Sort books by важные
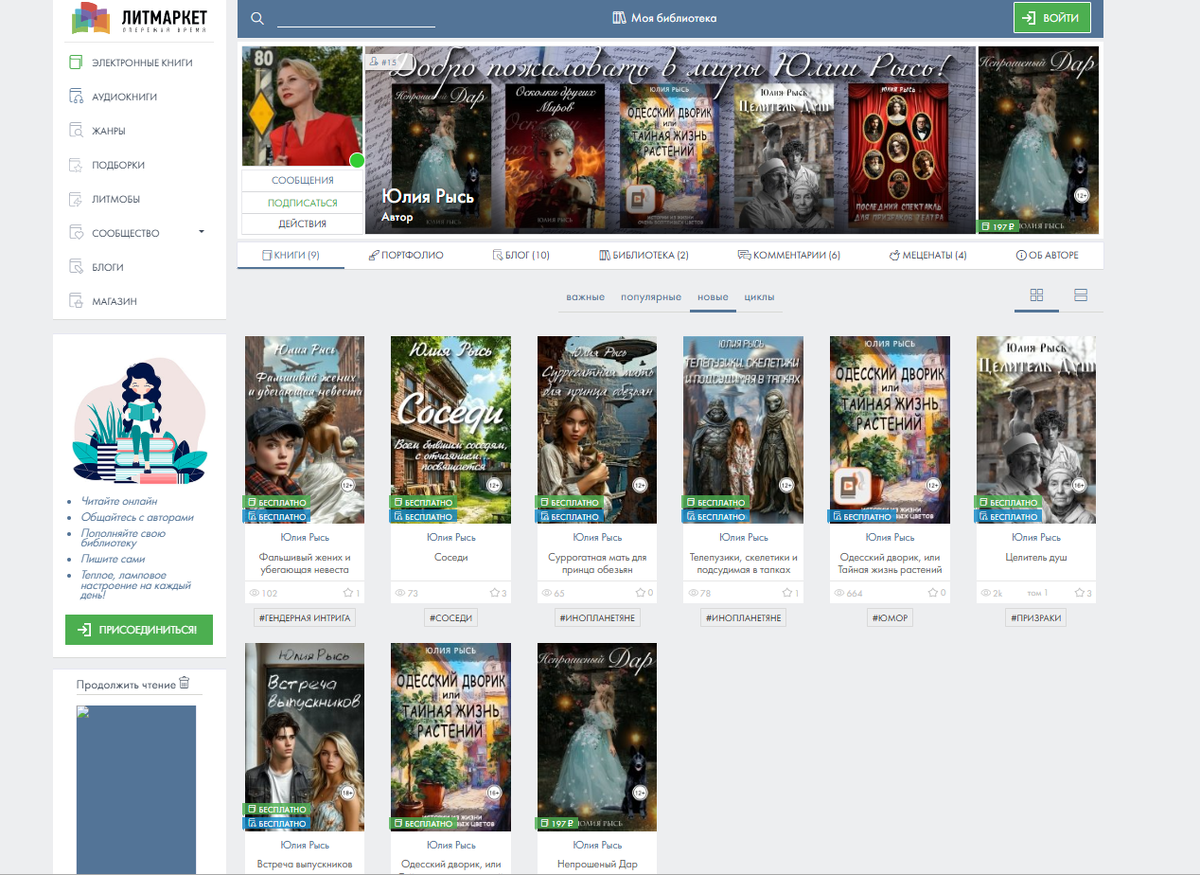 [x=585, y=297]
